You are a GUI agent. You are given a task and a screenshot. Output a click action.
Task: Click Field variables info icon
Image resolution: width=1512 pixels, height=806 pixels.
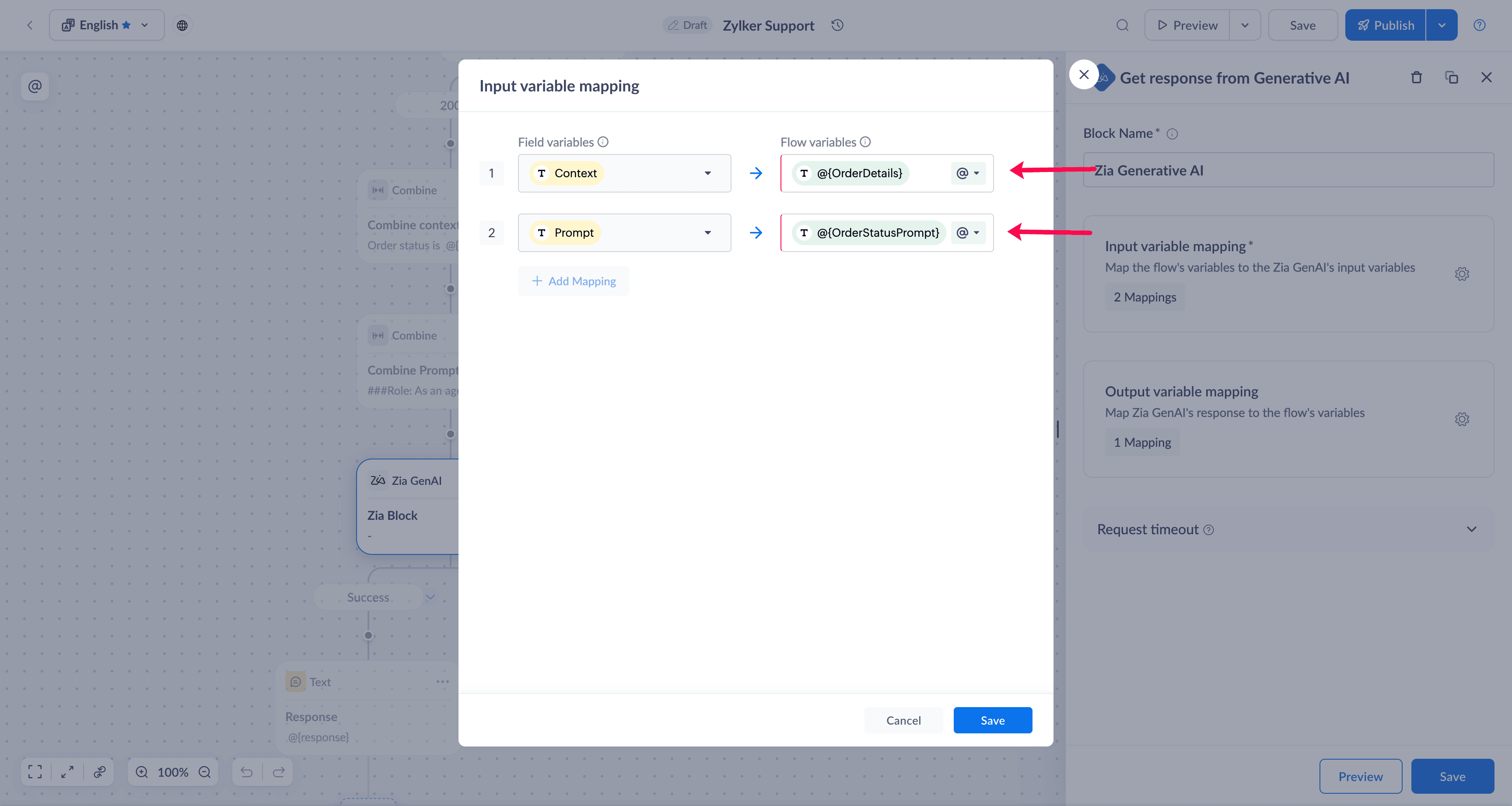point(603,142)
